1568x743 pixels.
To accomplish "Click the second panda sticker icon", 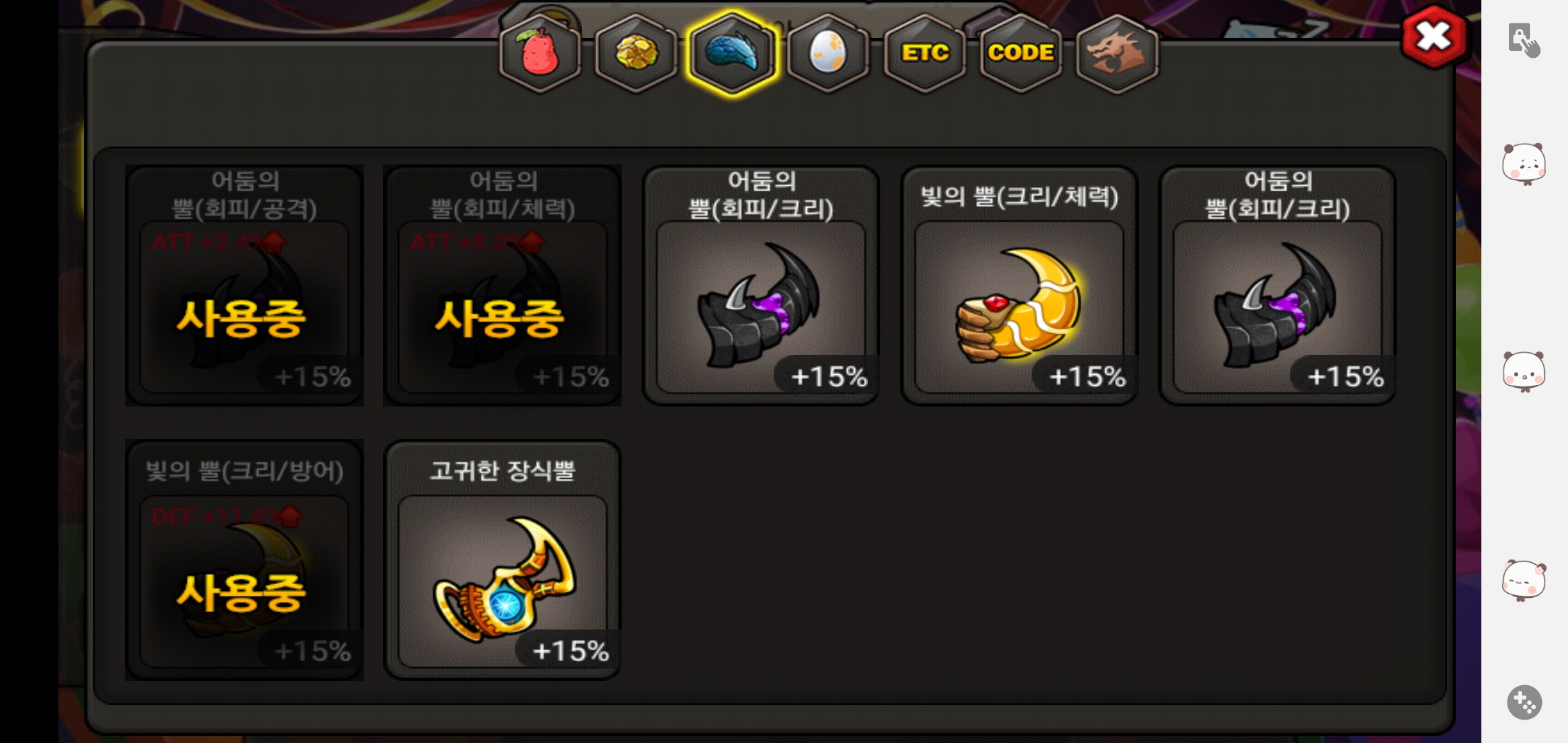I will point(1524,371).
